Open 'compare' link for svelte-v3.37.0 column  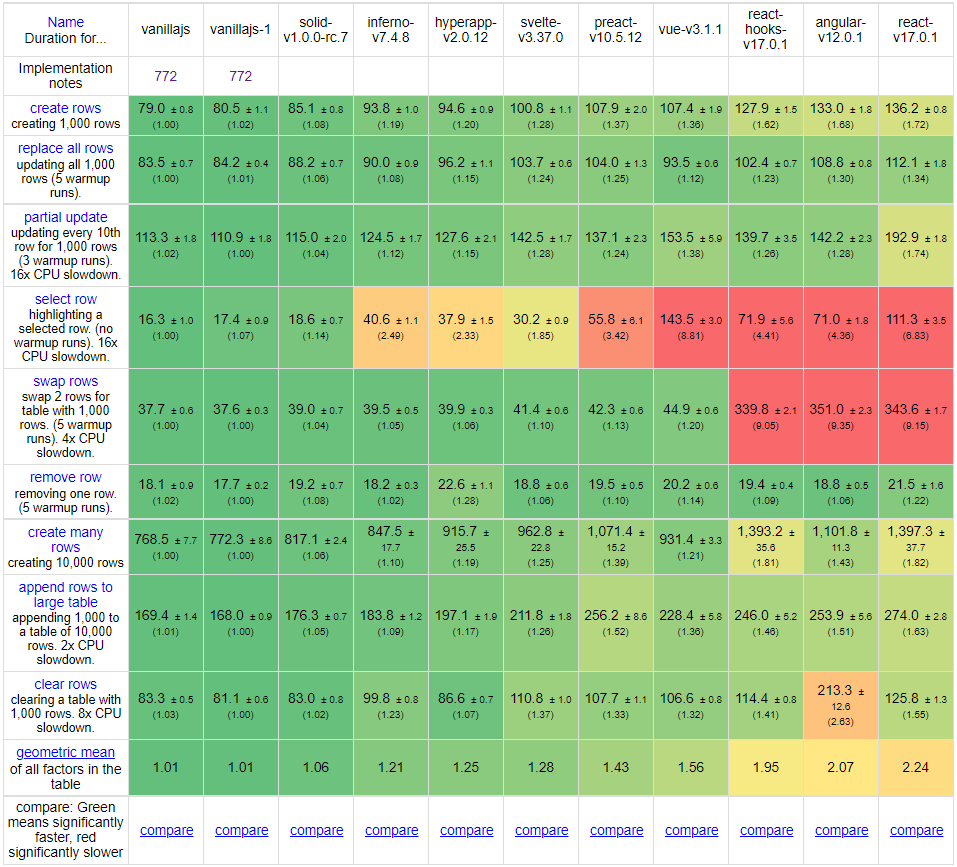tap(541, 830)
